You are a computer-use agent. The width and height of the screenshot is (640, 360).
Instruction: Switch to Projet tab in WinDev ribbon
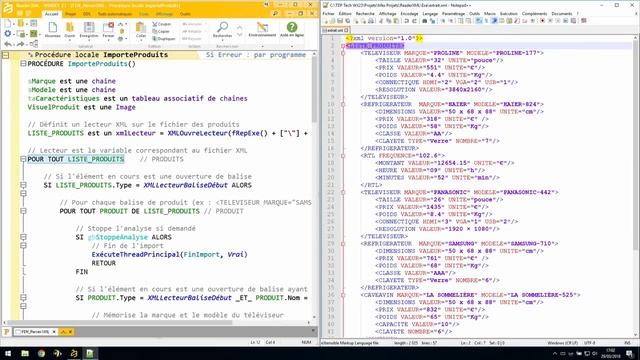[x=71, y=14]
